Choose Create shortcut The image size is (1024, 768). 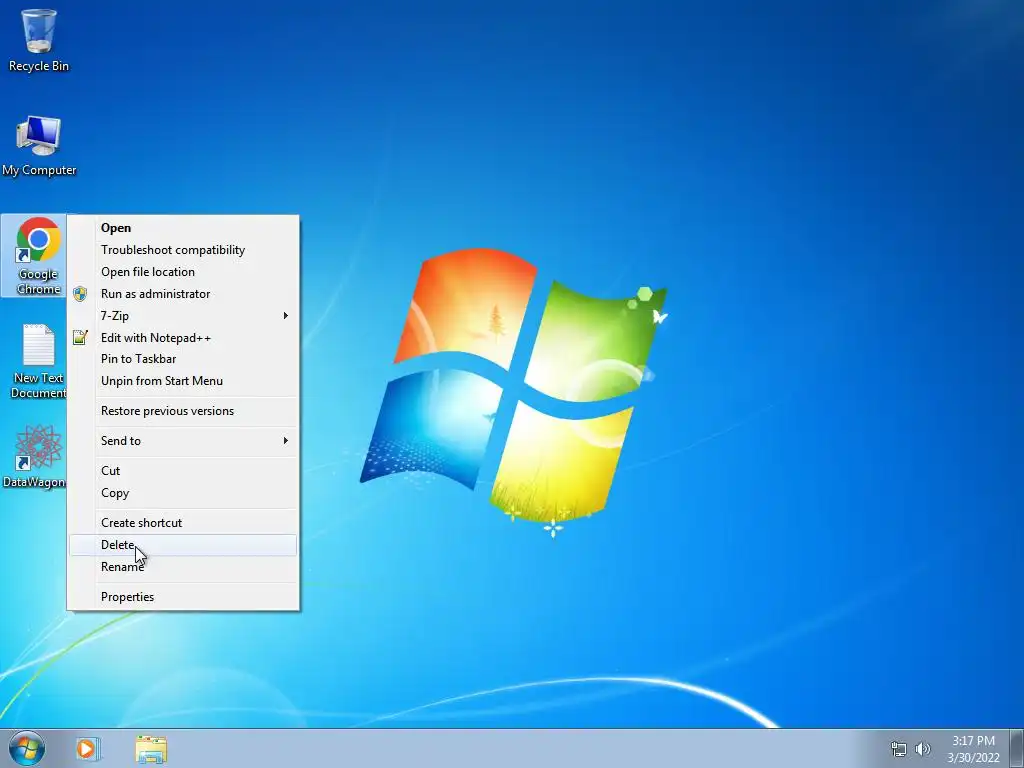(183, 522)
